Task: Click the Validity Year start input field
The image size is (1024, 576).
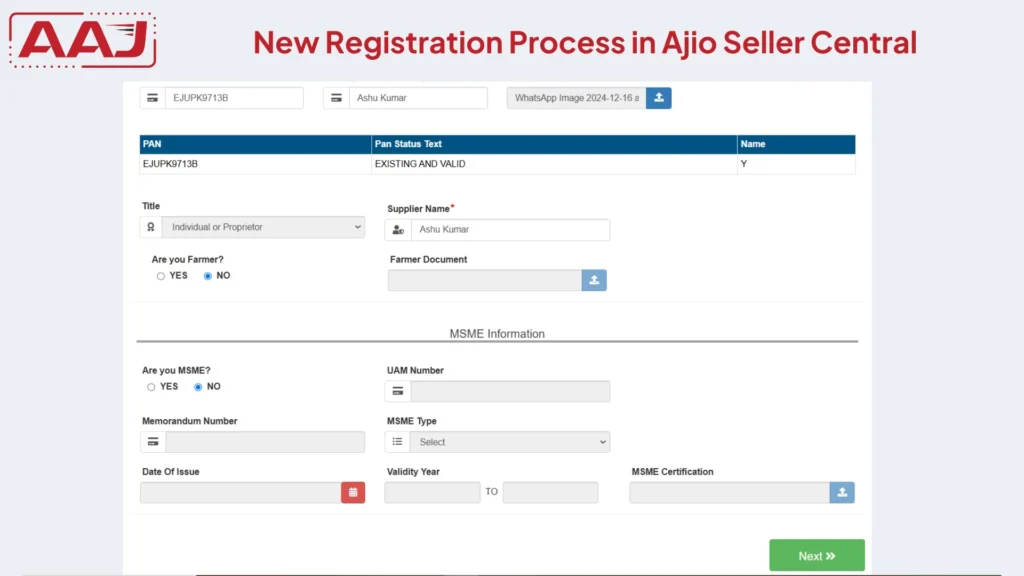Action: [432, 492]
